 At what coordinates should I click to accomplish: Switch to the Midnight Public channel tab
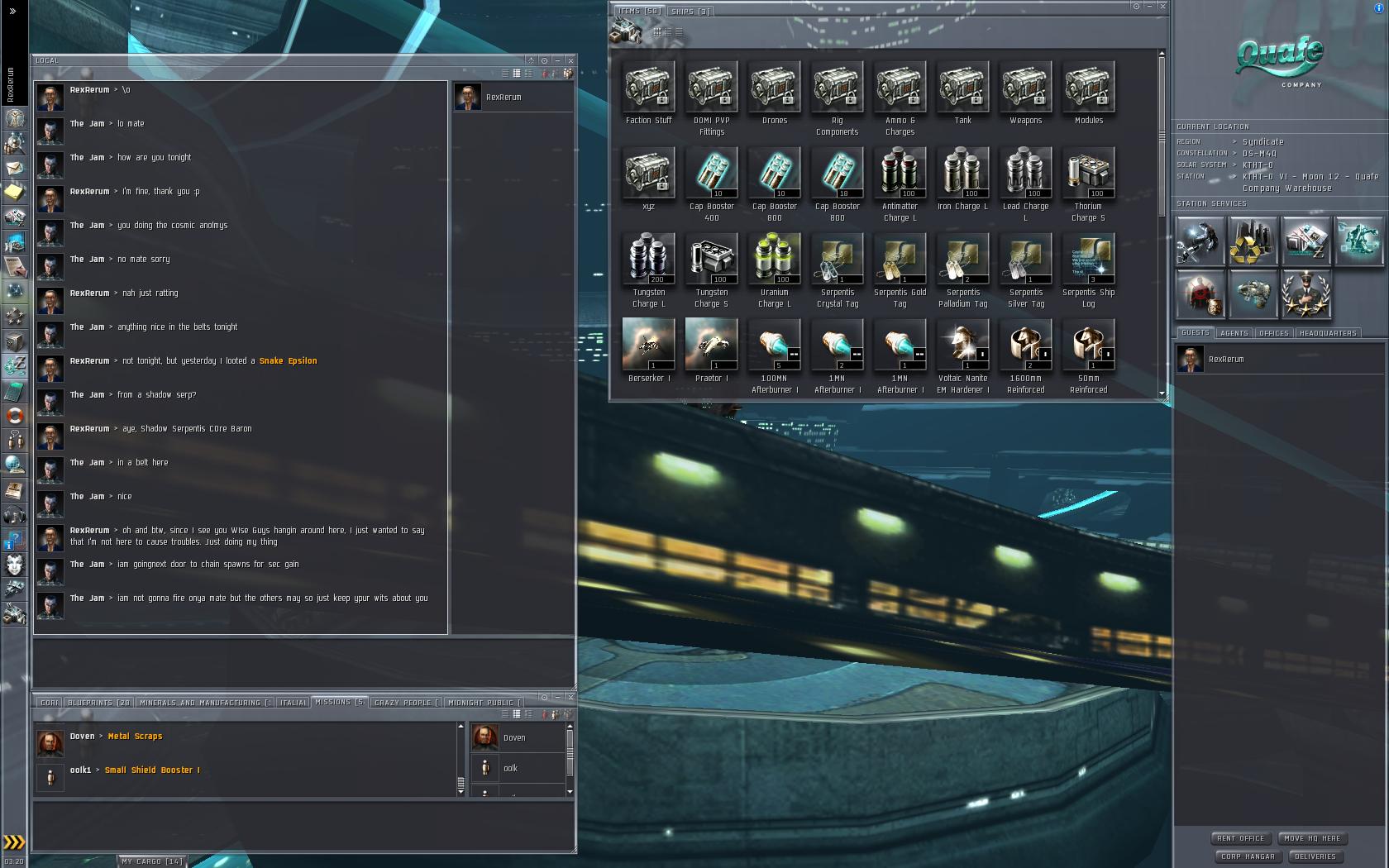tap(484, 703)
